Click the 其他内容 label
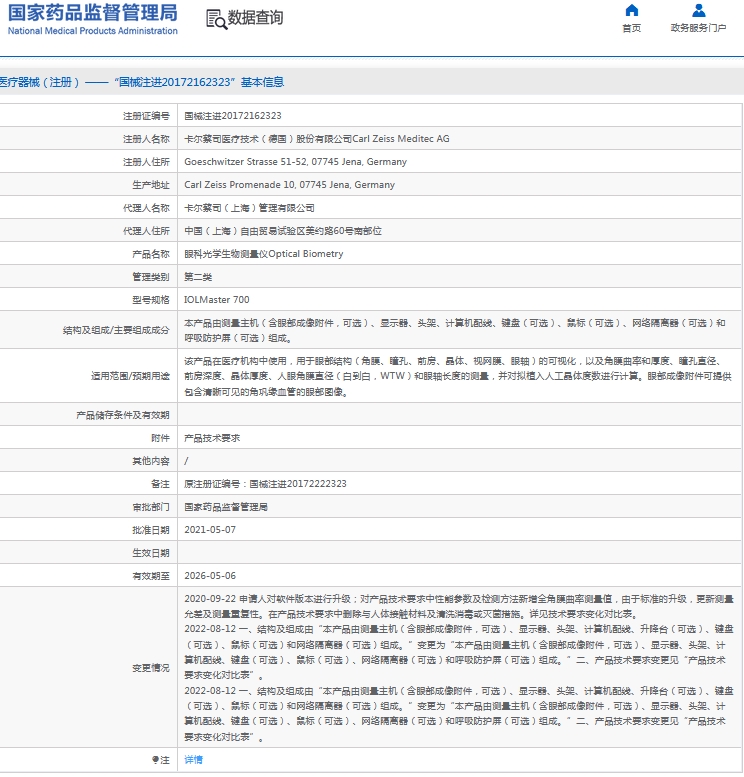 [x=151, y=461]
